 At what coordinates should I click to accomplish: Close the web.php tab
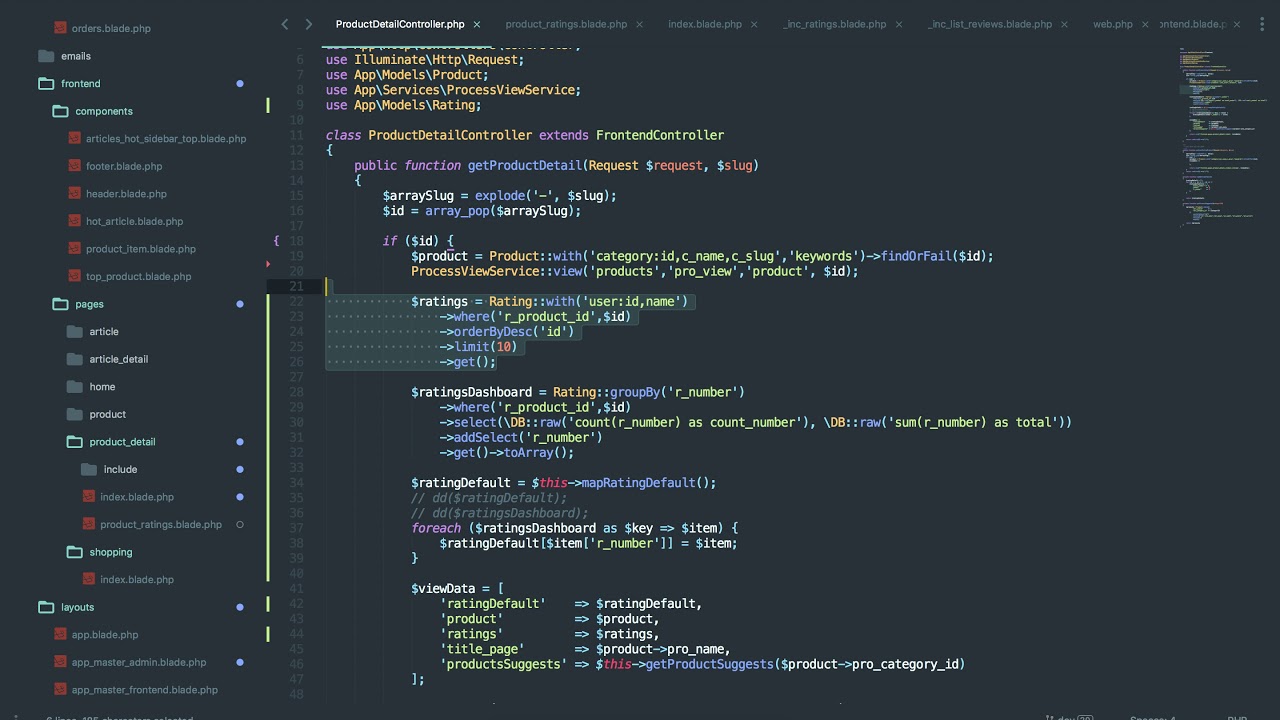click(x=1146, y=24)
